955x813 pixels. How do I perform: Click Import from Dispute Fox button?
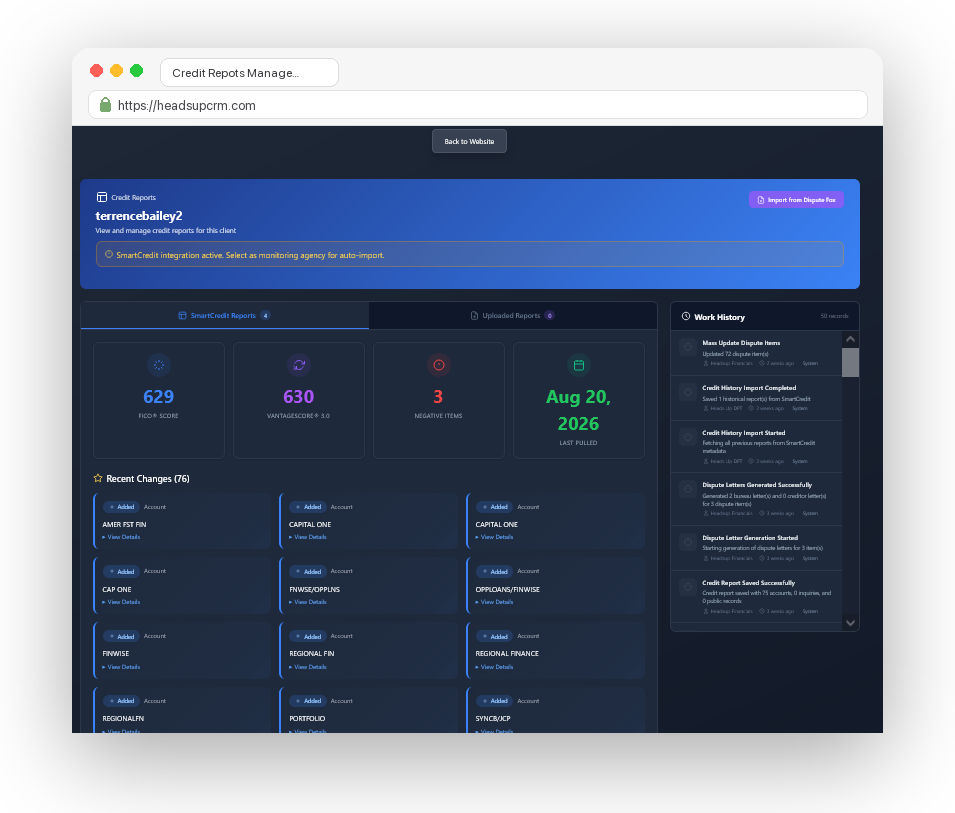[x=796, y=200]
